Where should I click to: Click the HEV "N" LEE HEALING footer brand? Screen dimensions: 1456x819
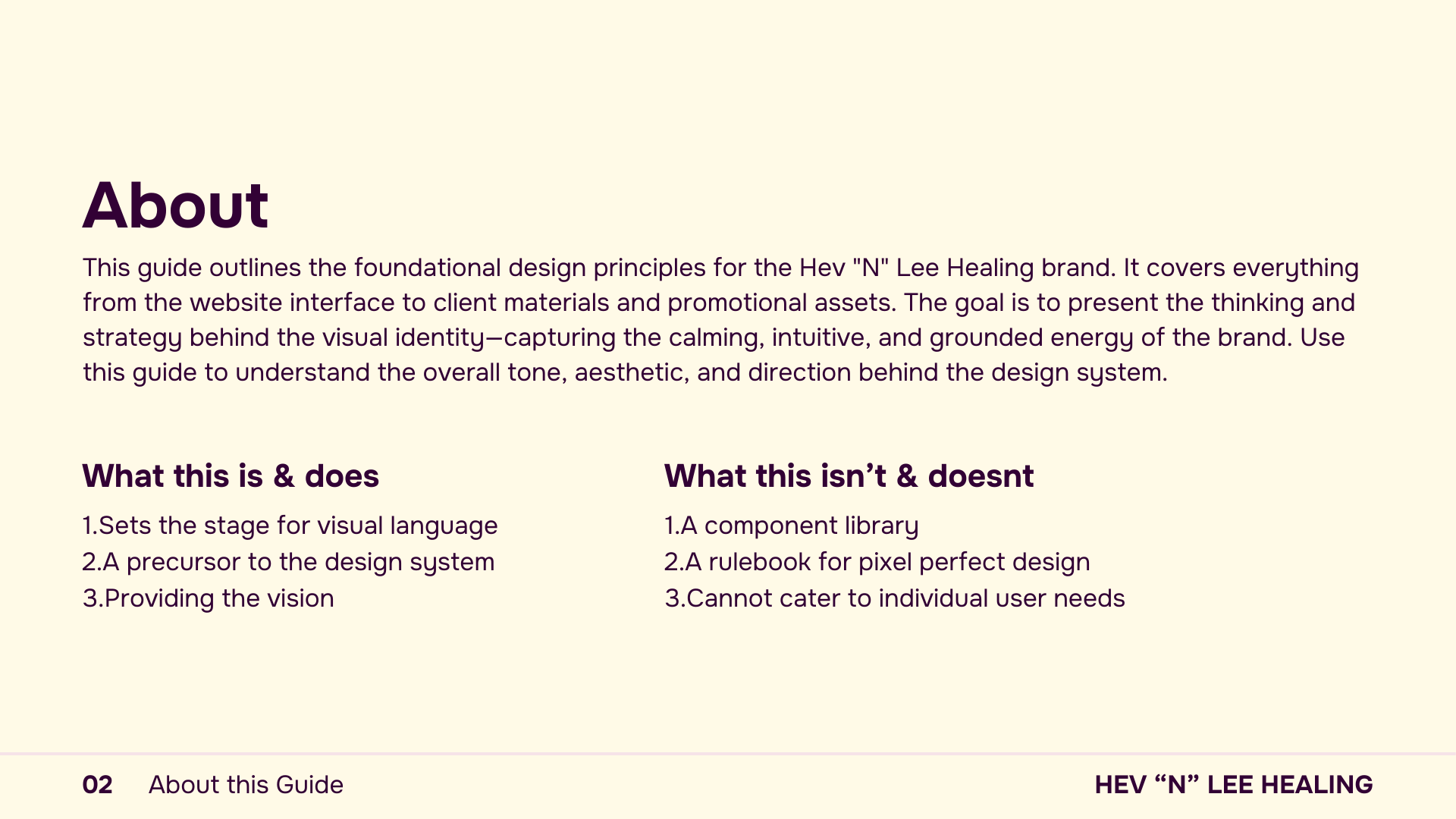[x=1234, y=785]
